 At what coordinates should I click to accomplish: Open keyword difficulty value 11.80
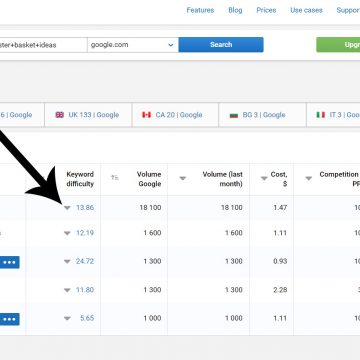85,290
